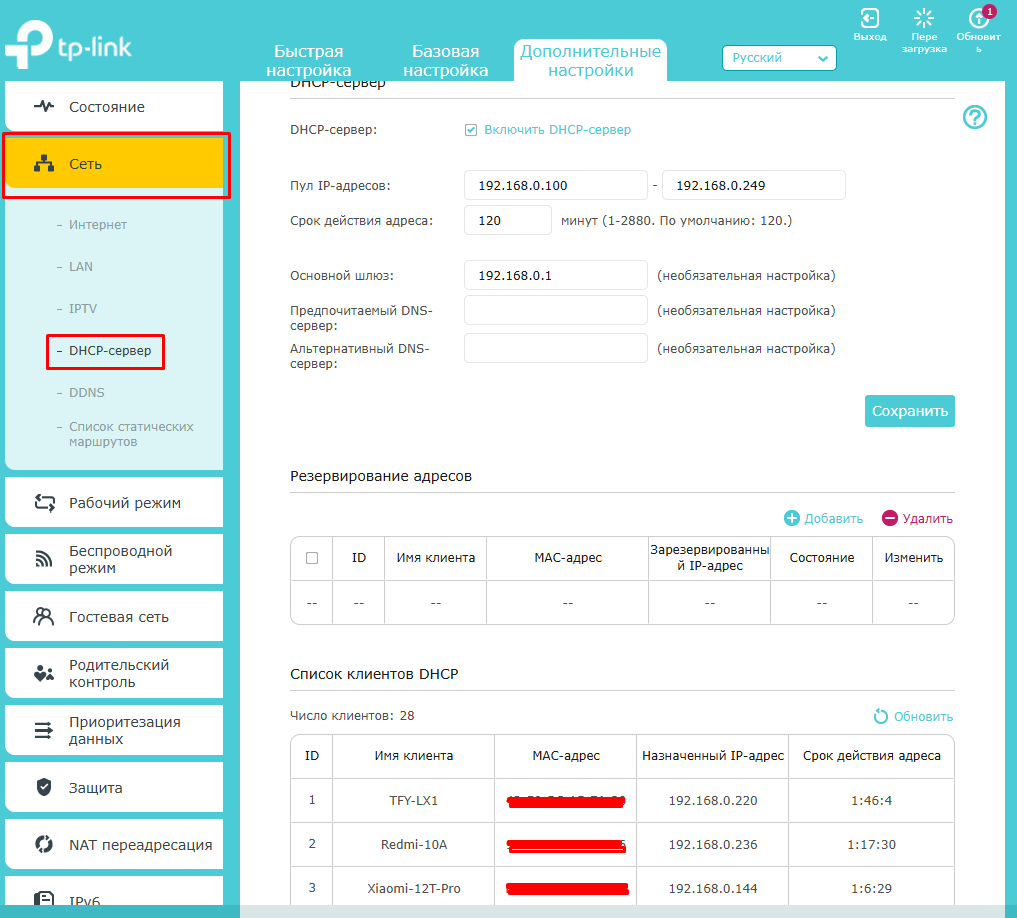Open Состояние in the sidebar

pos(114,106)
